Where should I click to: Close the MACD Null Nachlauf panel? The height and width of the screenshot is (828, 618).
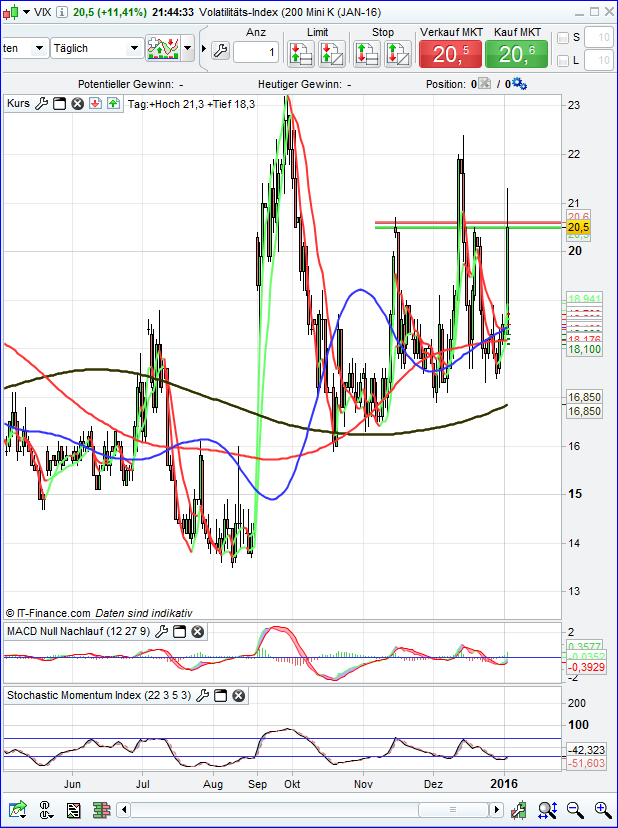point(198,631)
